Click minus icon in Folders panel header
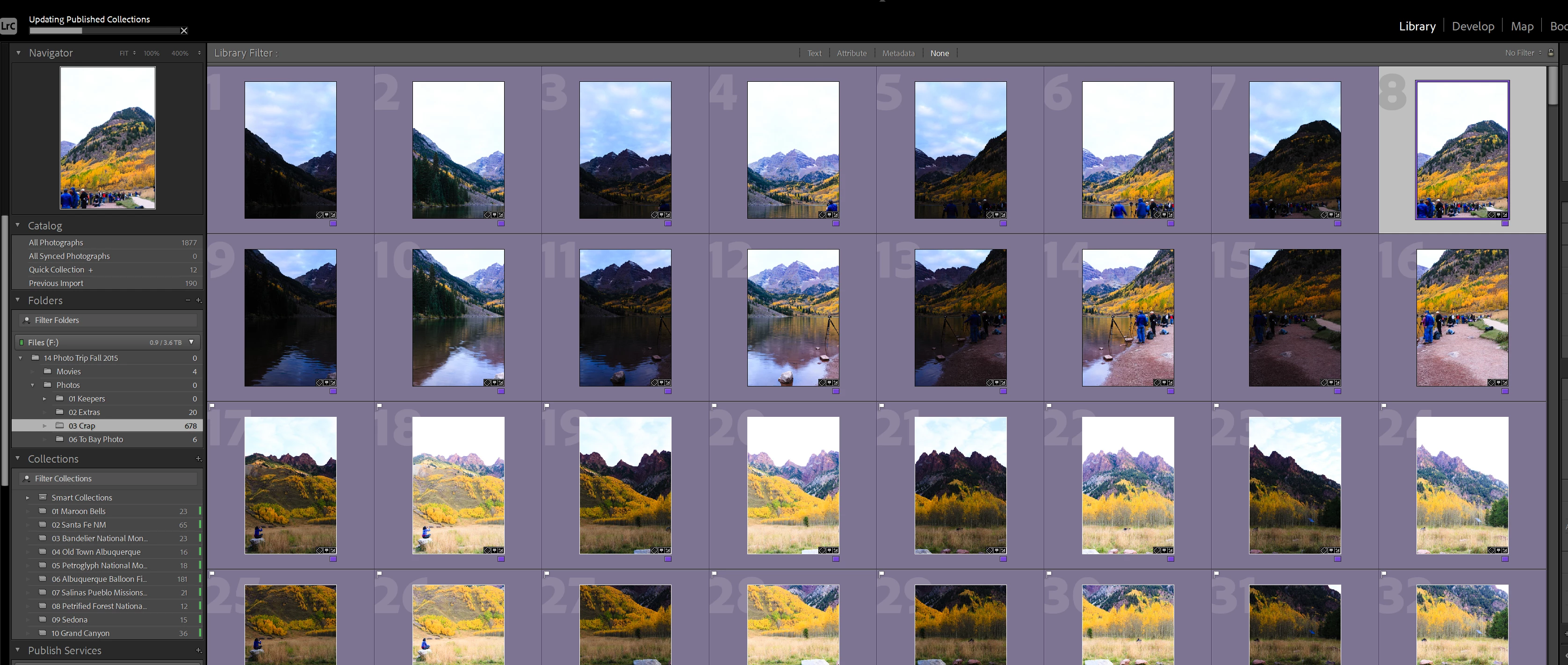1568x665 pixels. pyautogui.click(x=188, y=300)
